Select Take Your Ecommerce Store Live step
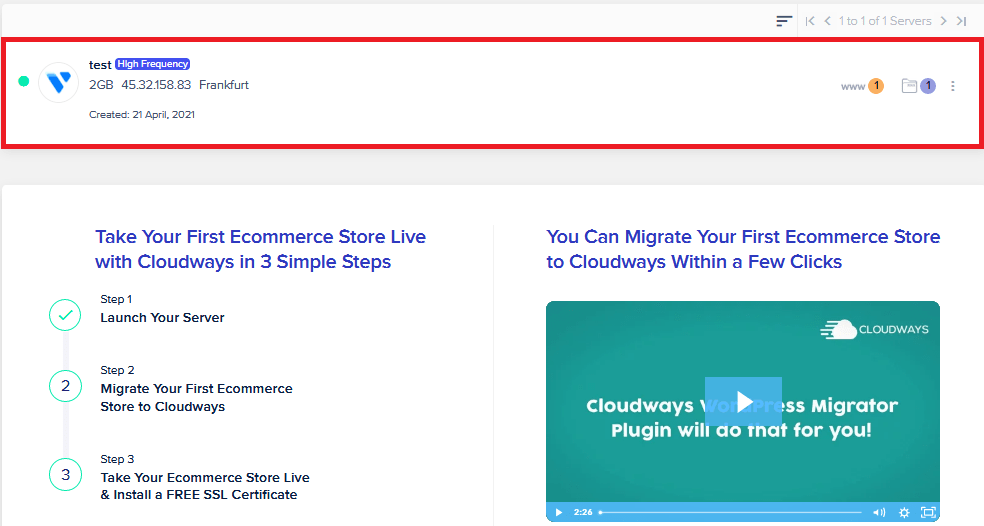Image resolution: width=984 pixels, height=526 pixels. tap(205, 486)
